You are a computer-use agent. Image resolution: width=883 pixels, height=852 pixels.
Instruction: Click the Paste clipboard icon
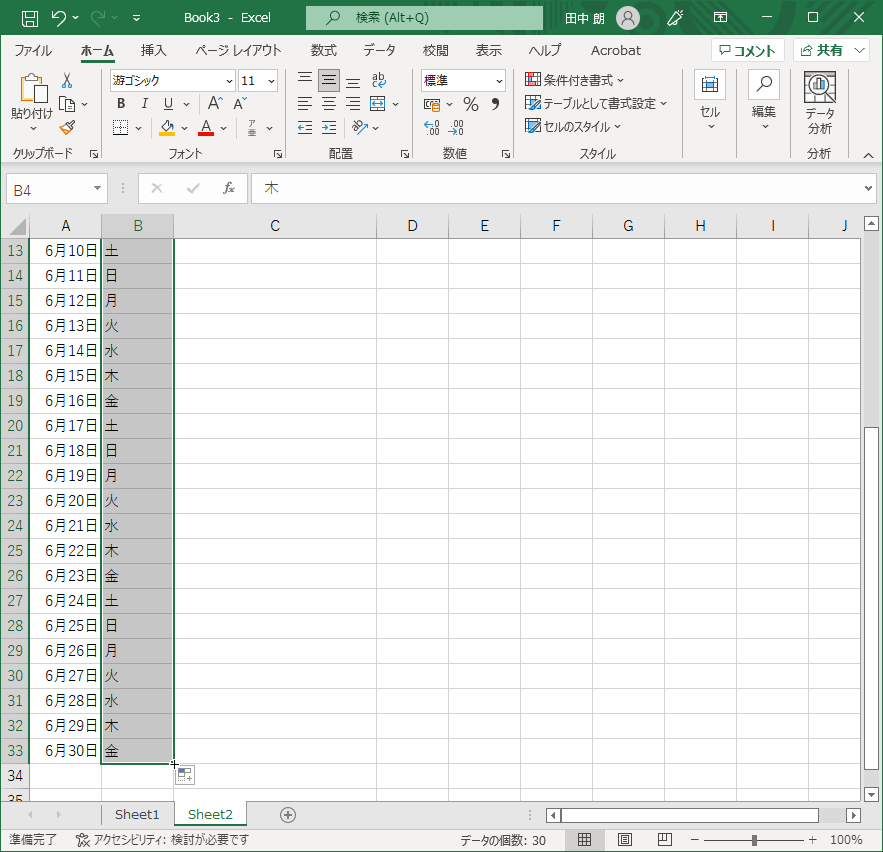coord(33,88)
